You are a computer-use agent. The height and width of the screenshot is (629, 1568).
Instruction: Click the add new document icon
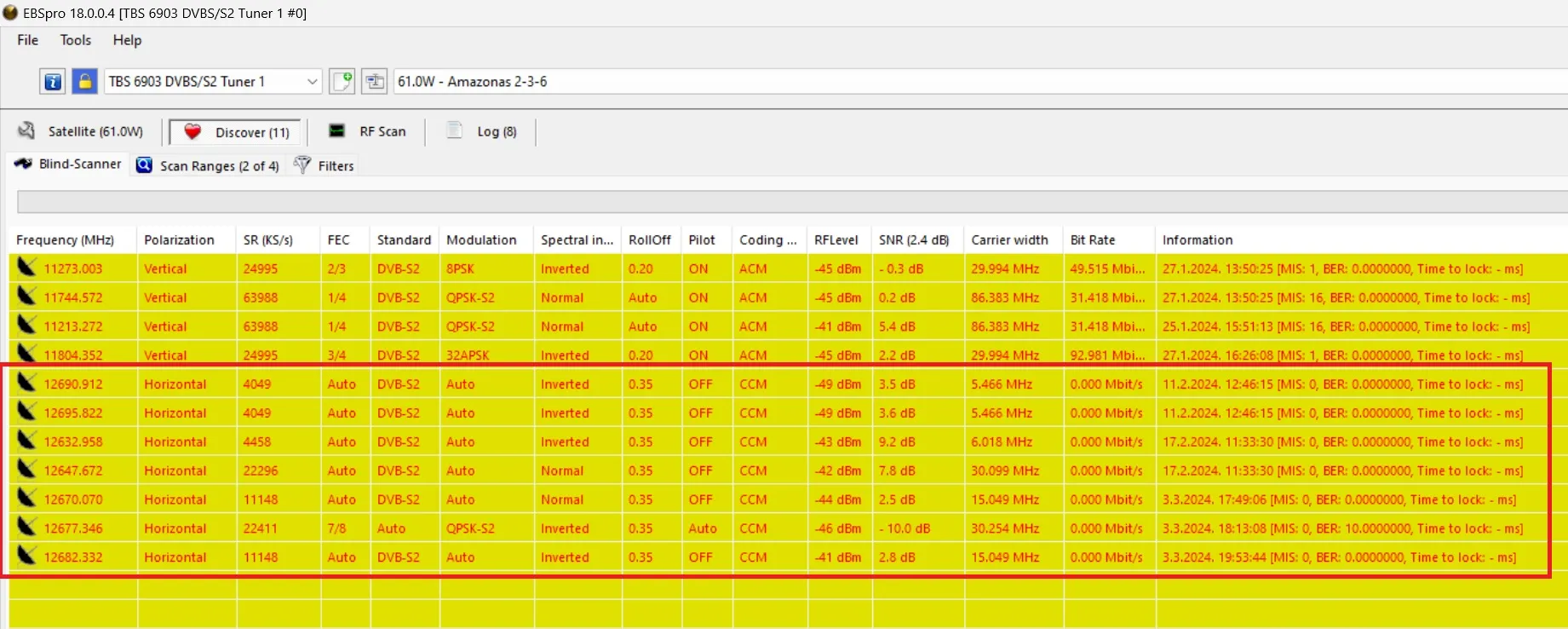[x=342, y=82]
